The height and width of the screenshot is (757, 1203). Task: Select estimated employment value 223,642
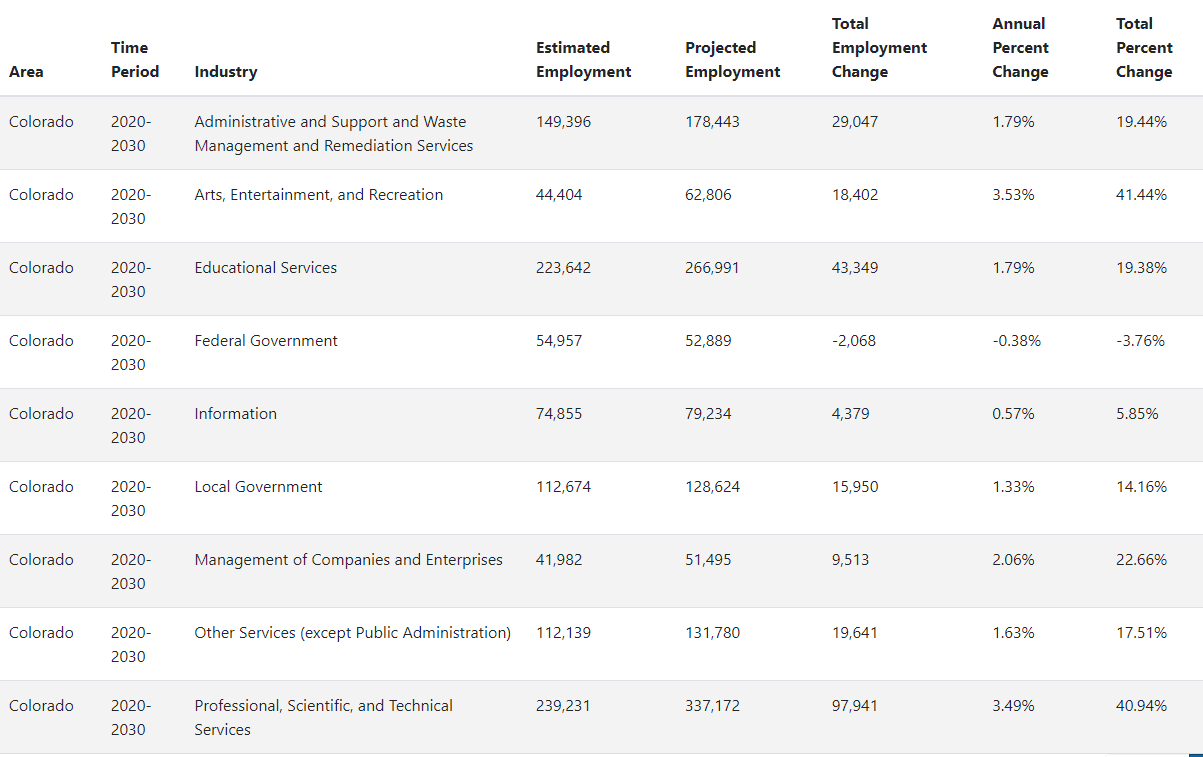pyautogui.click(x=564, y=268)
